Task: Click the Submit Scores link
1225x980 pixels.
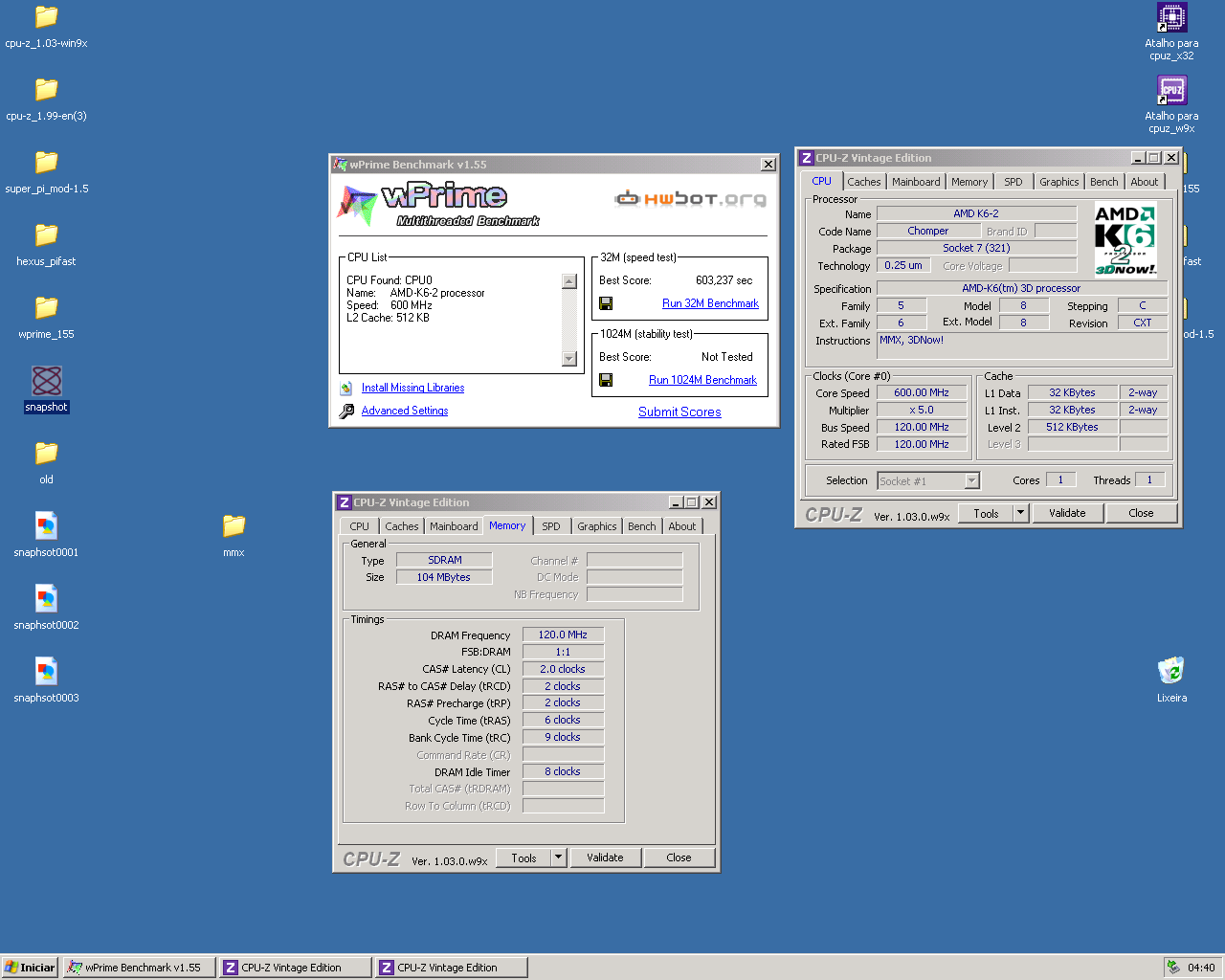Action: click(679, 412)
